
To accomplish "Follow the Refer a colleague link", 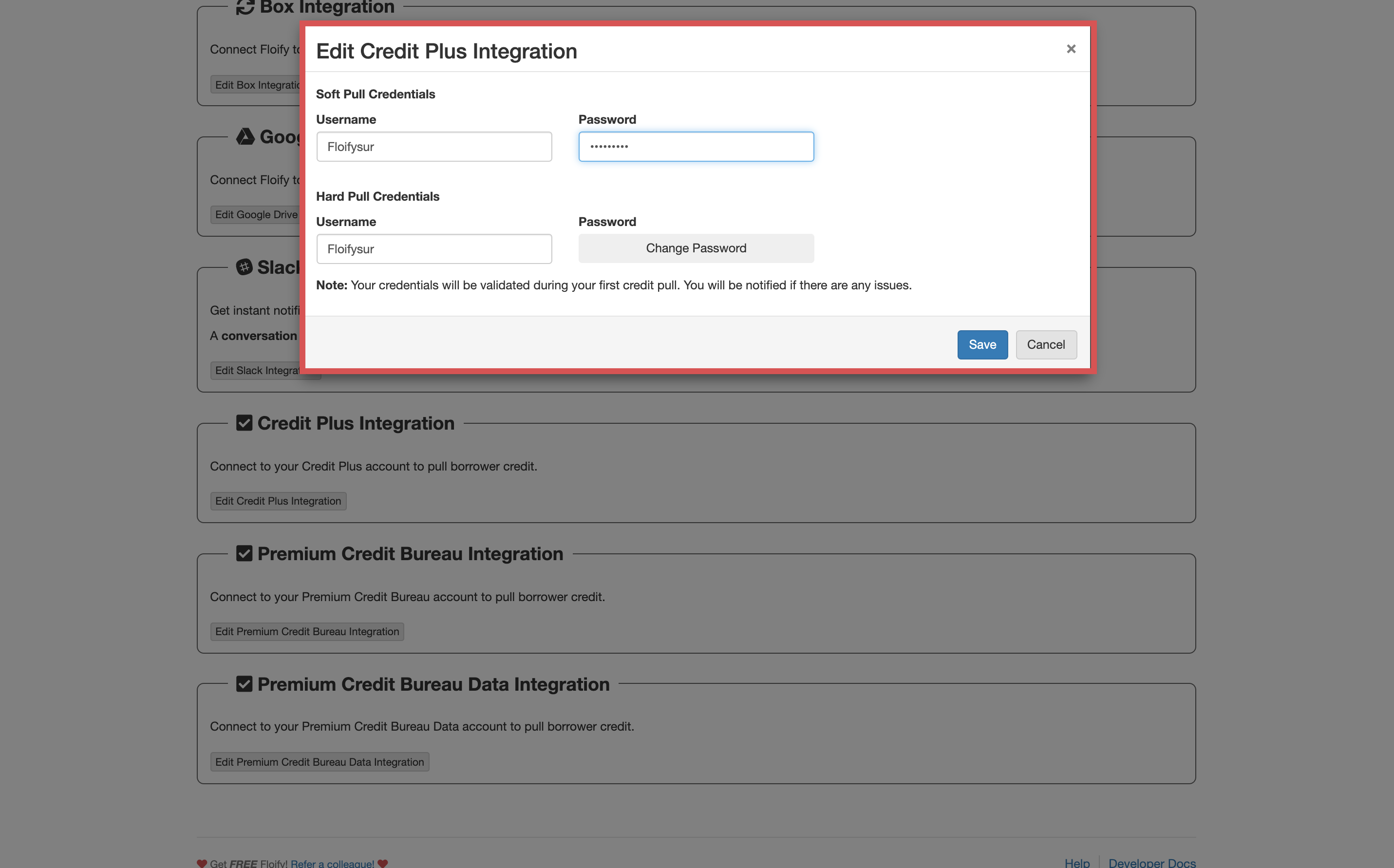I will (x=332, y=864).
